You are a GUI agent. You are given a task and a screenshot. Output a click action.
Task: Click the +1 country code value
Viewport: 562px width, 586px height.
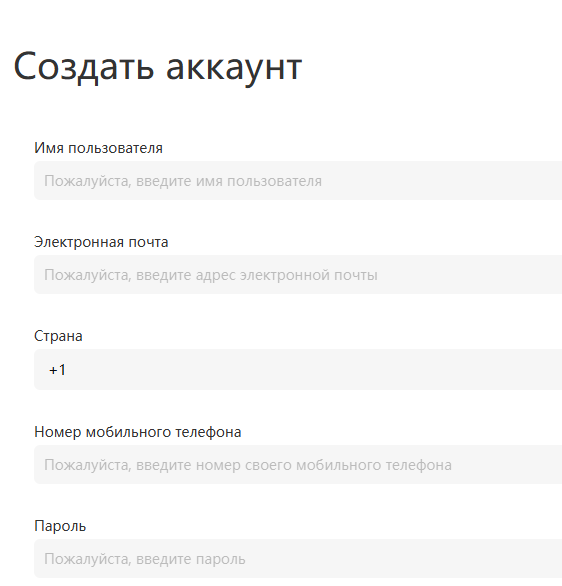click(58, 370)
